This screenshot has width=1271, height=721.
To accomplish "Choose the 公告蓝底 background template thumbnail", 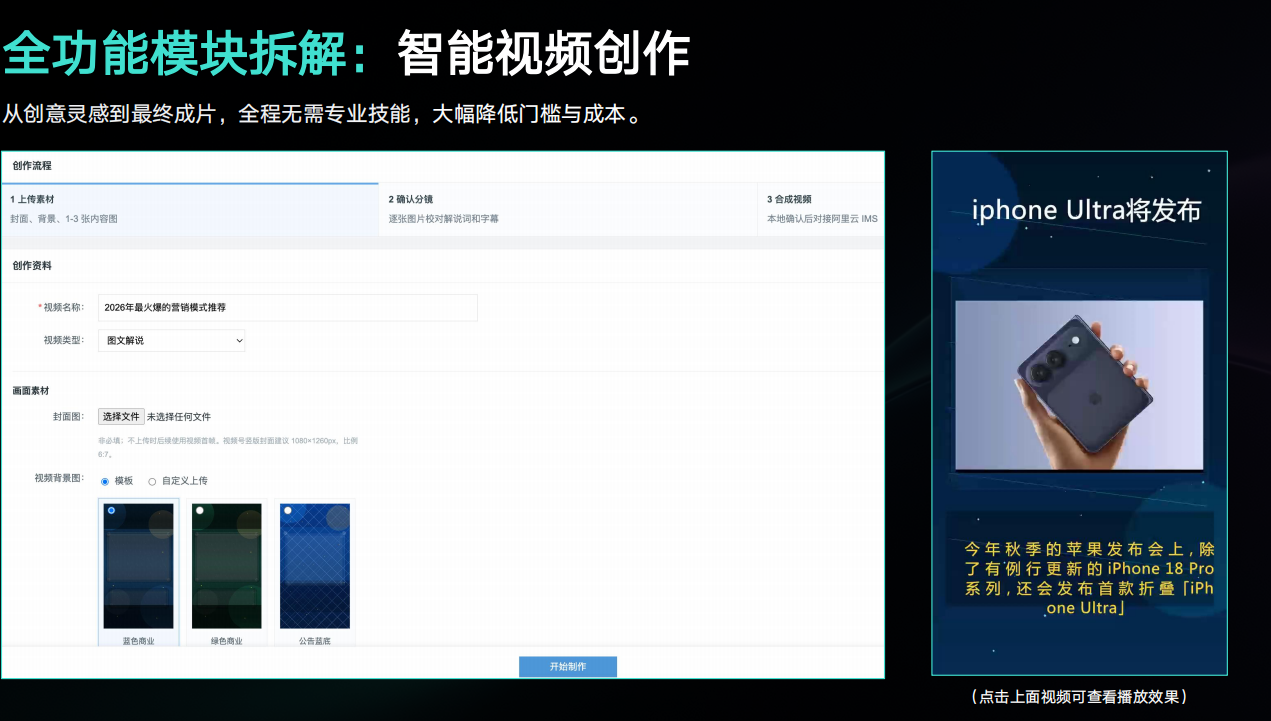I will (x=315, y=566).
